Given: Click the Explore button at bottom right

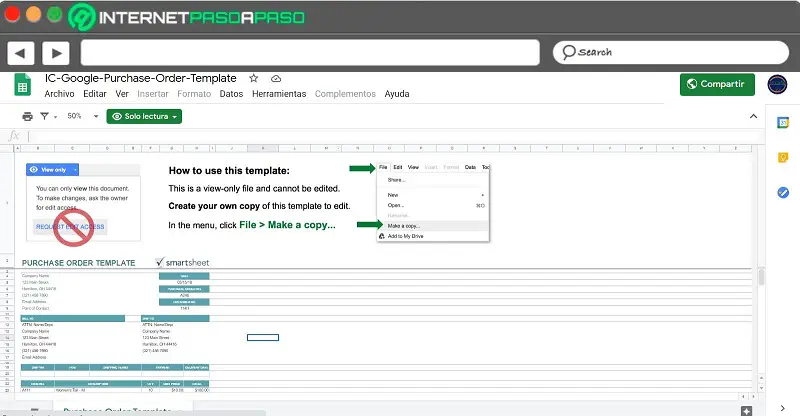Looking at the screenshot, I should coord(746,410).
